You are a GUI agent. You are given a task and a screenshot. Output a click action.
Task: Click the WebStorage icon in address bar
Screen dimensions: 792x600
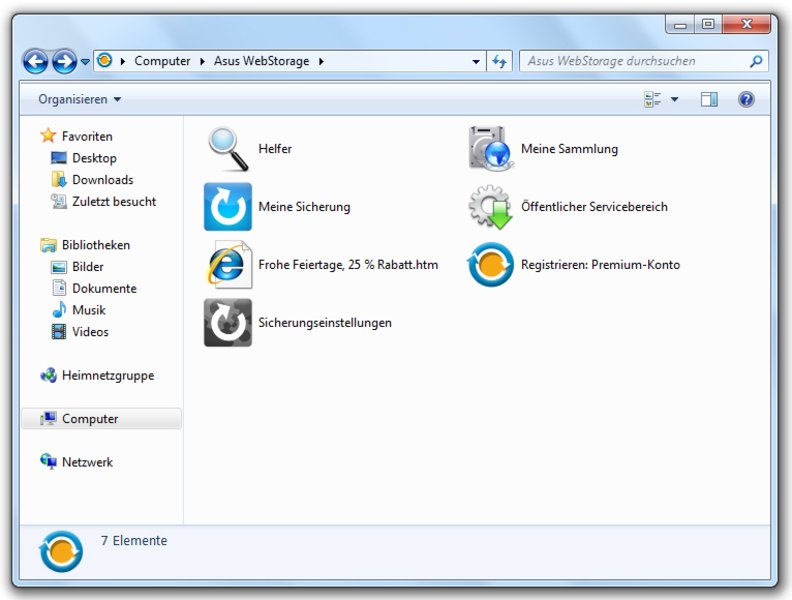pyautogui.click(x=105, y=61)
